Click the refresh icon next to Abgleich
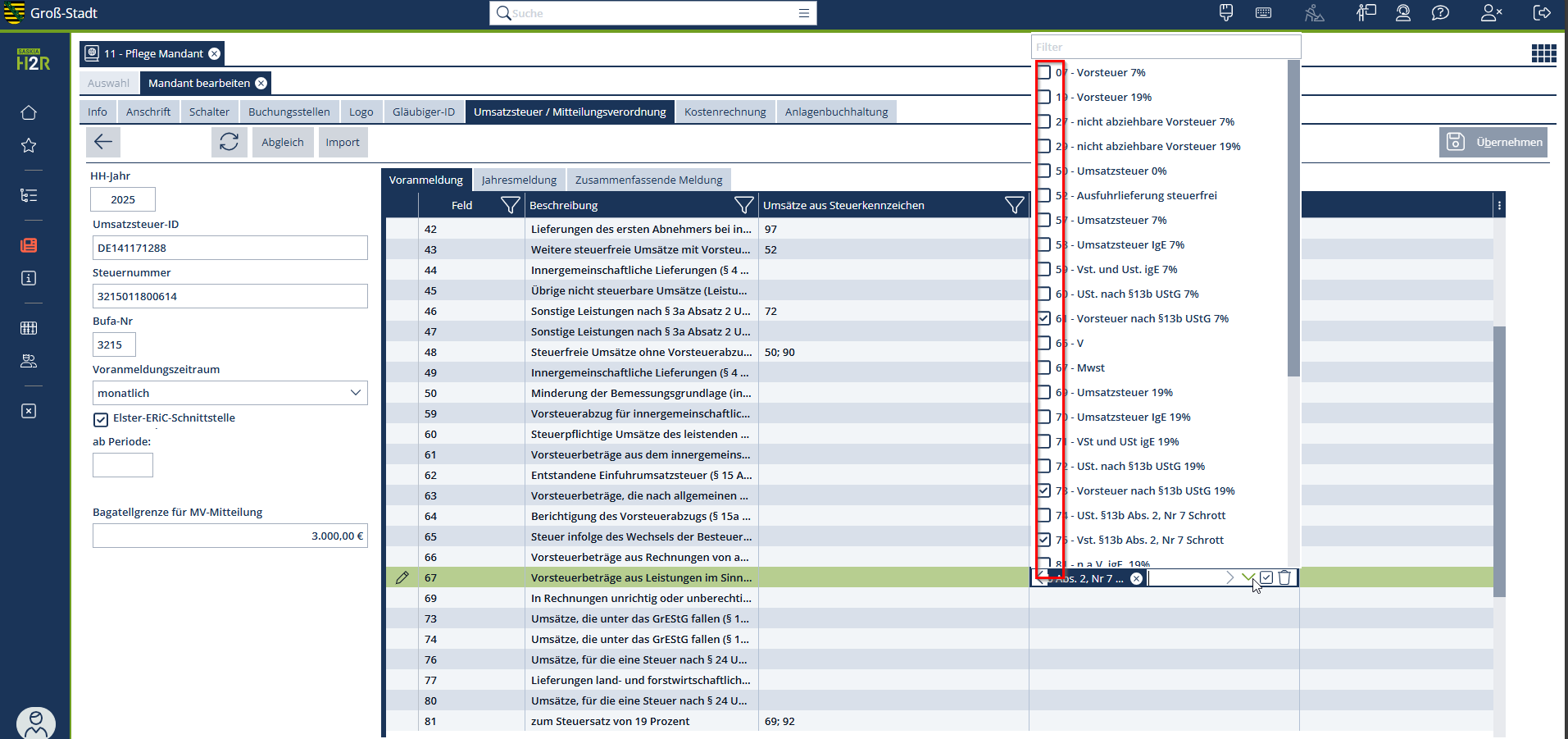The height and width of the screenshot is (739, 1568). point(229,142)
